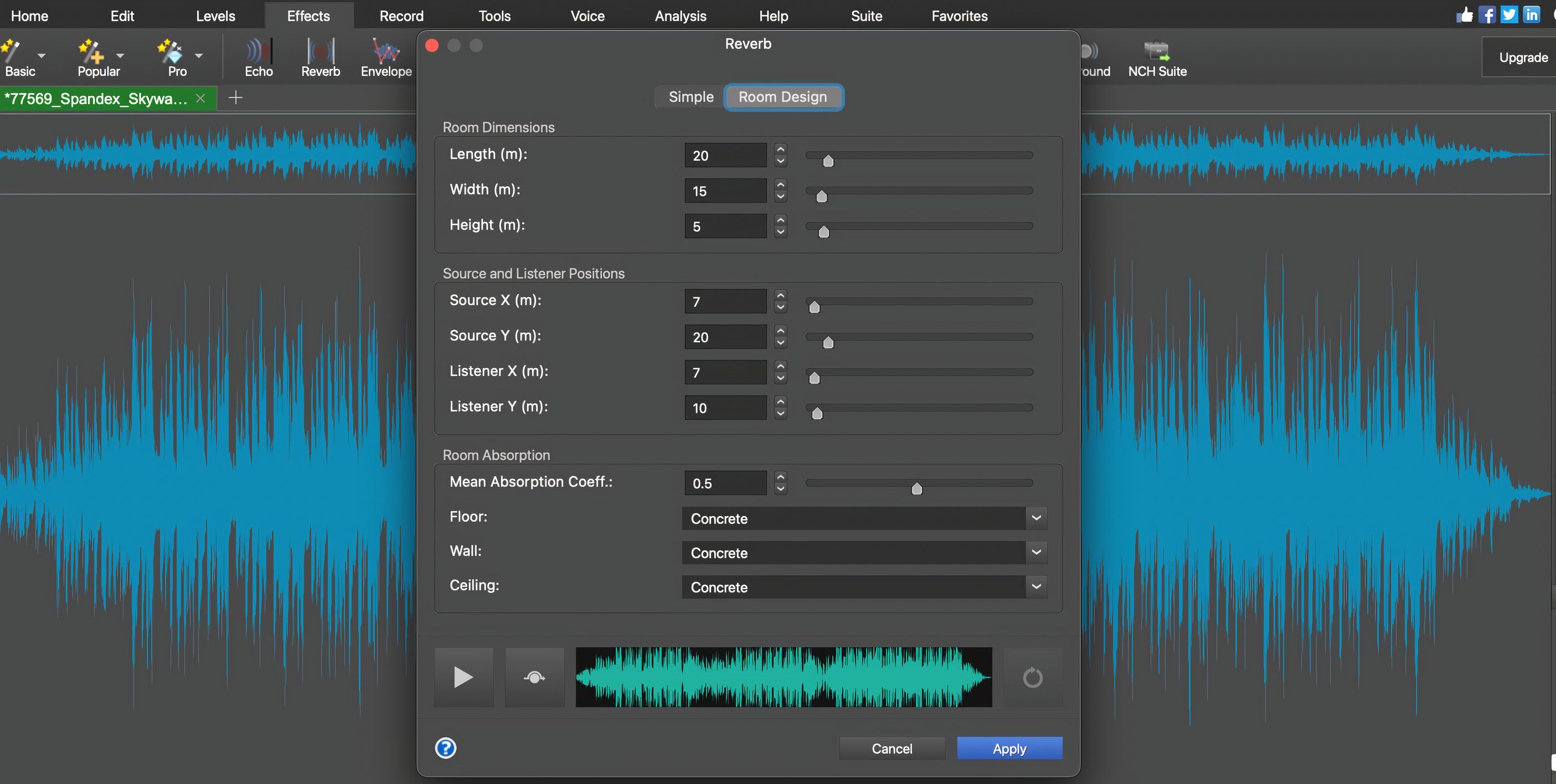
Task: Switch to Room Design reverb mode
Action: [x=783, y=96]
